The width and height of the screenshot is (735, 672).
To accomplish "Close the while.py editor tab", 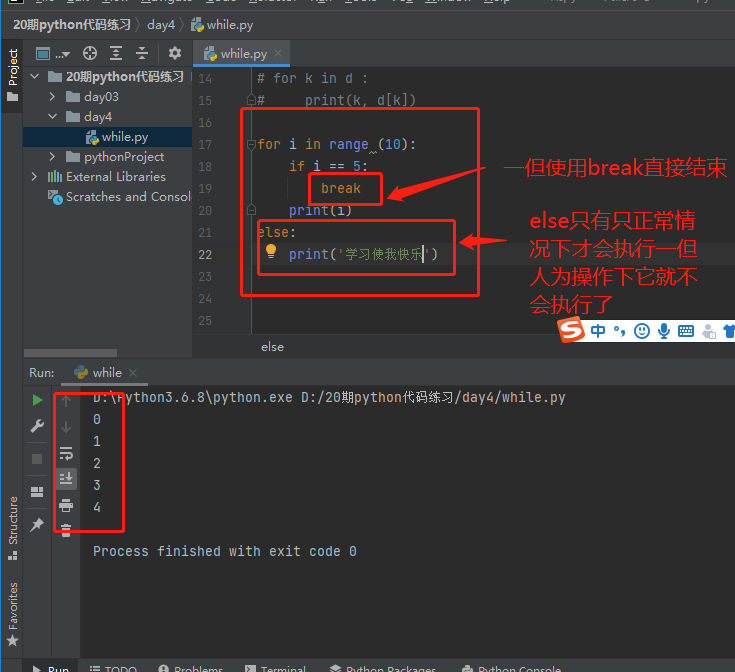I will [278, 53].
